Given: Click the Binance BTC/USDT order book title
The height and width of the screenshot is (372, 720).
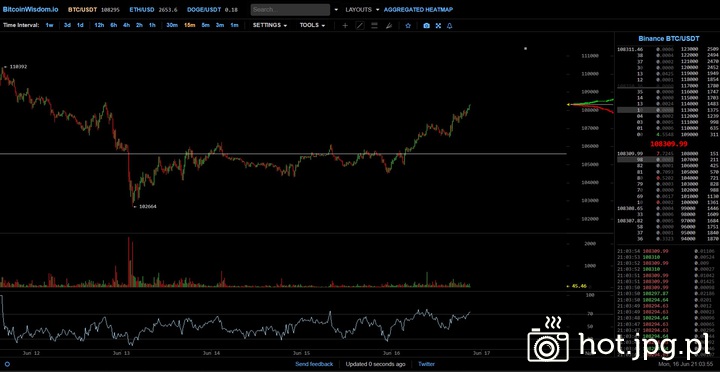Looking at the screenshot, I should click(669, 39).
